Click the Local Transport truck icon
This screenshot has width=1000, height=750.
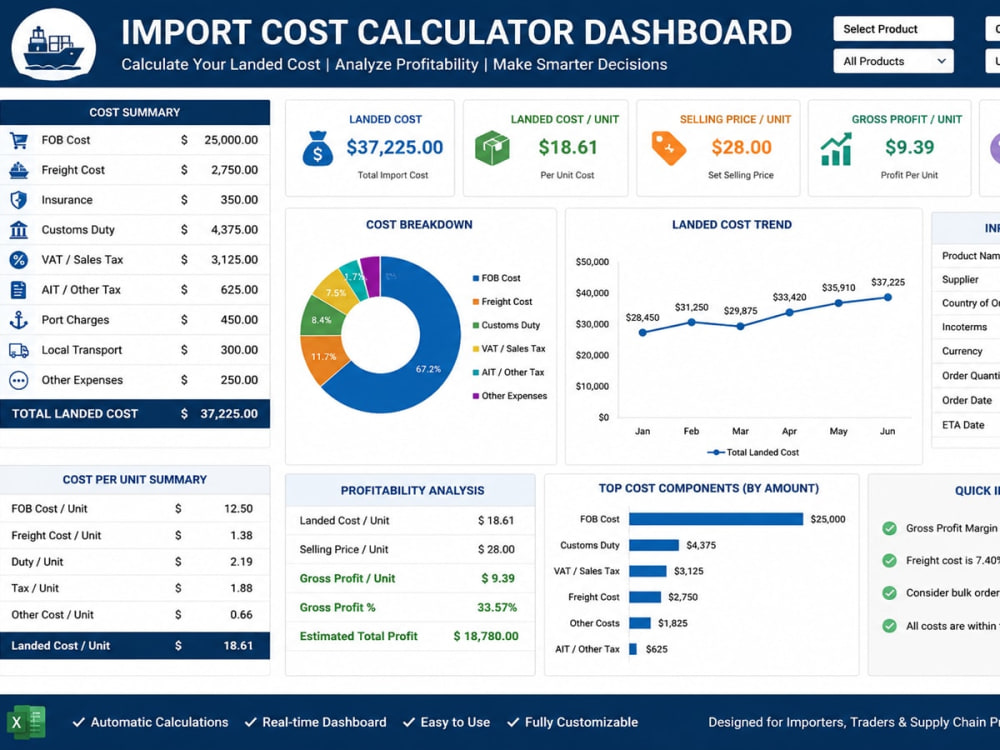(x=18, y=350)
